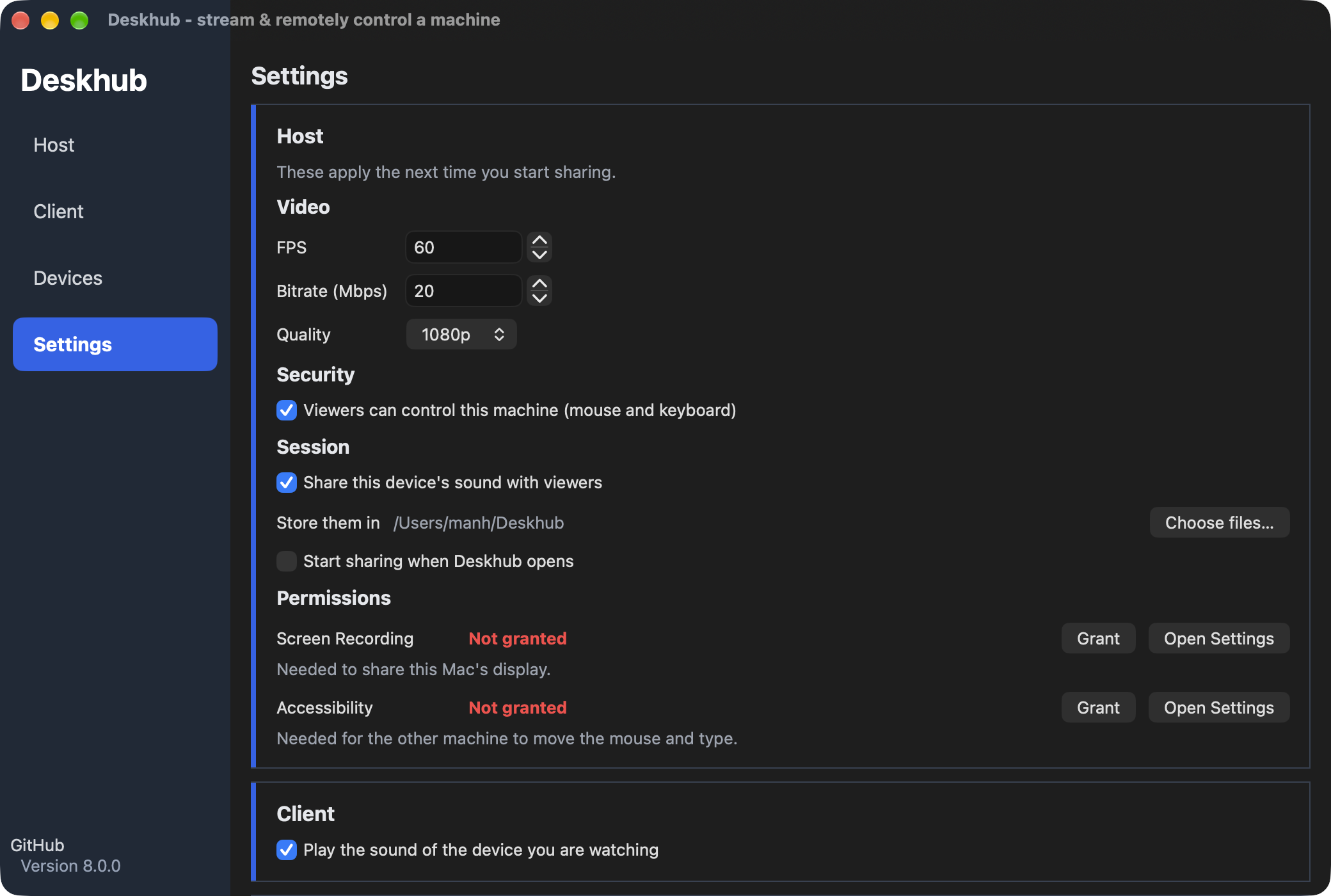Click into the Bitrate (Mbps) field
Screen dimensions: 1331x896
[464, 291]
